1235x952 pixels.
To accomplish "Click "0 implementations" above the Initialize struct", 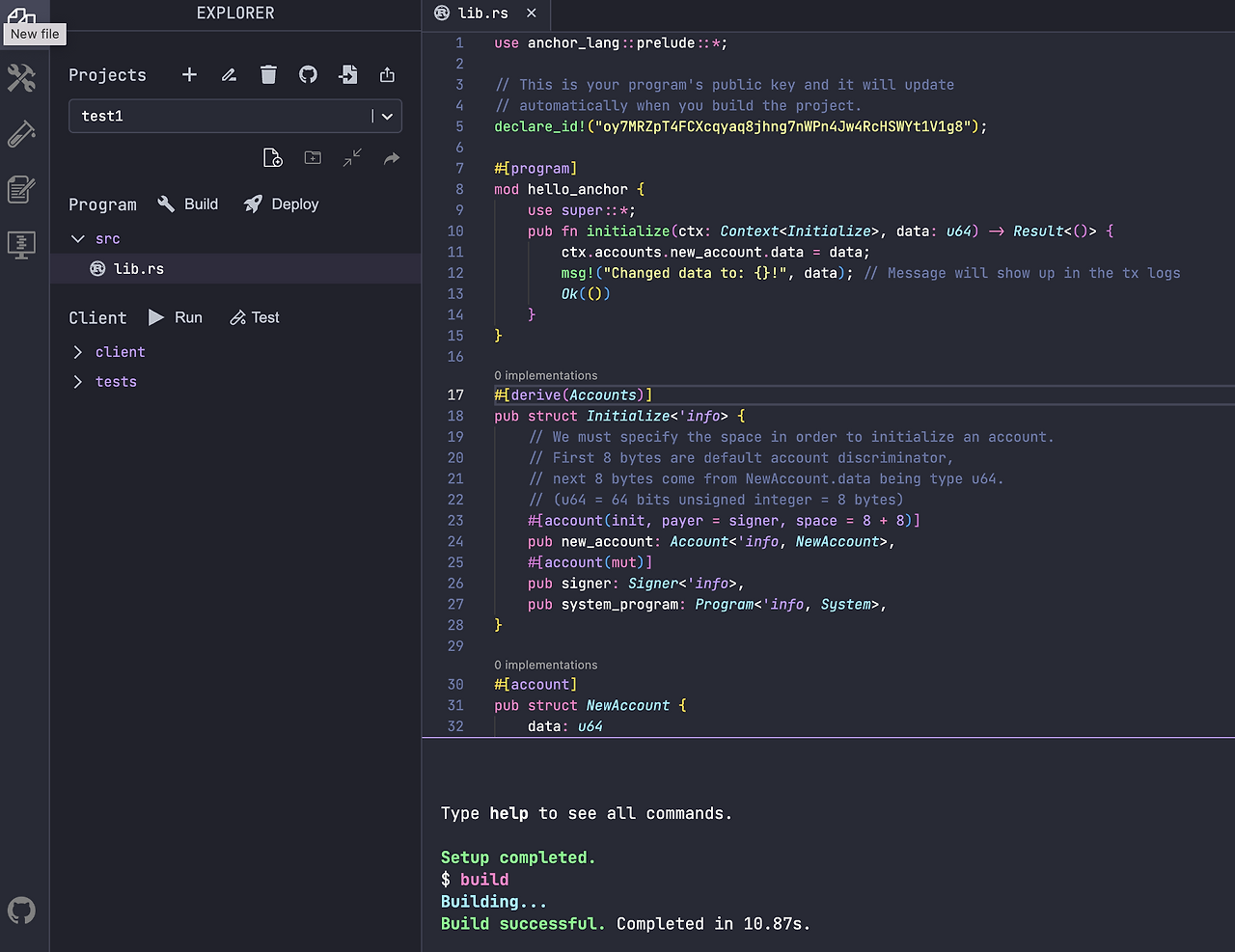I will tap(546, 375).
